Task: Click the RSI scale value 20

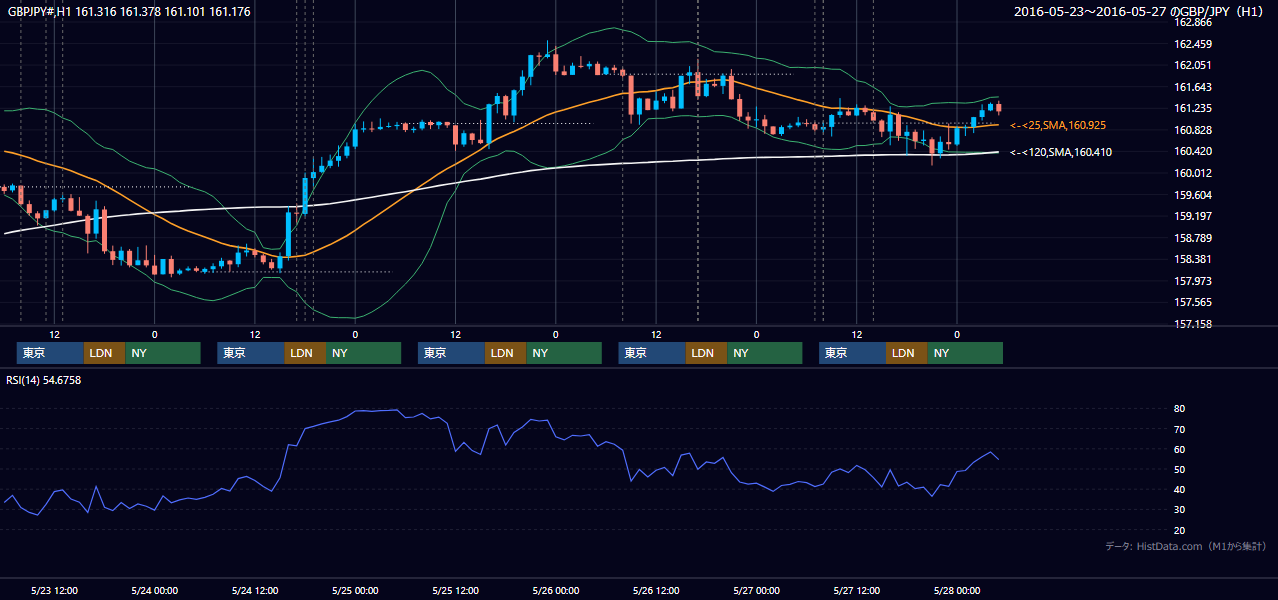Action: point(1180,530)
